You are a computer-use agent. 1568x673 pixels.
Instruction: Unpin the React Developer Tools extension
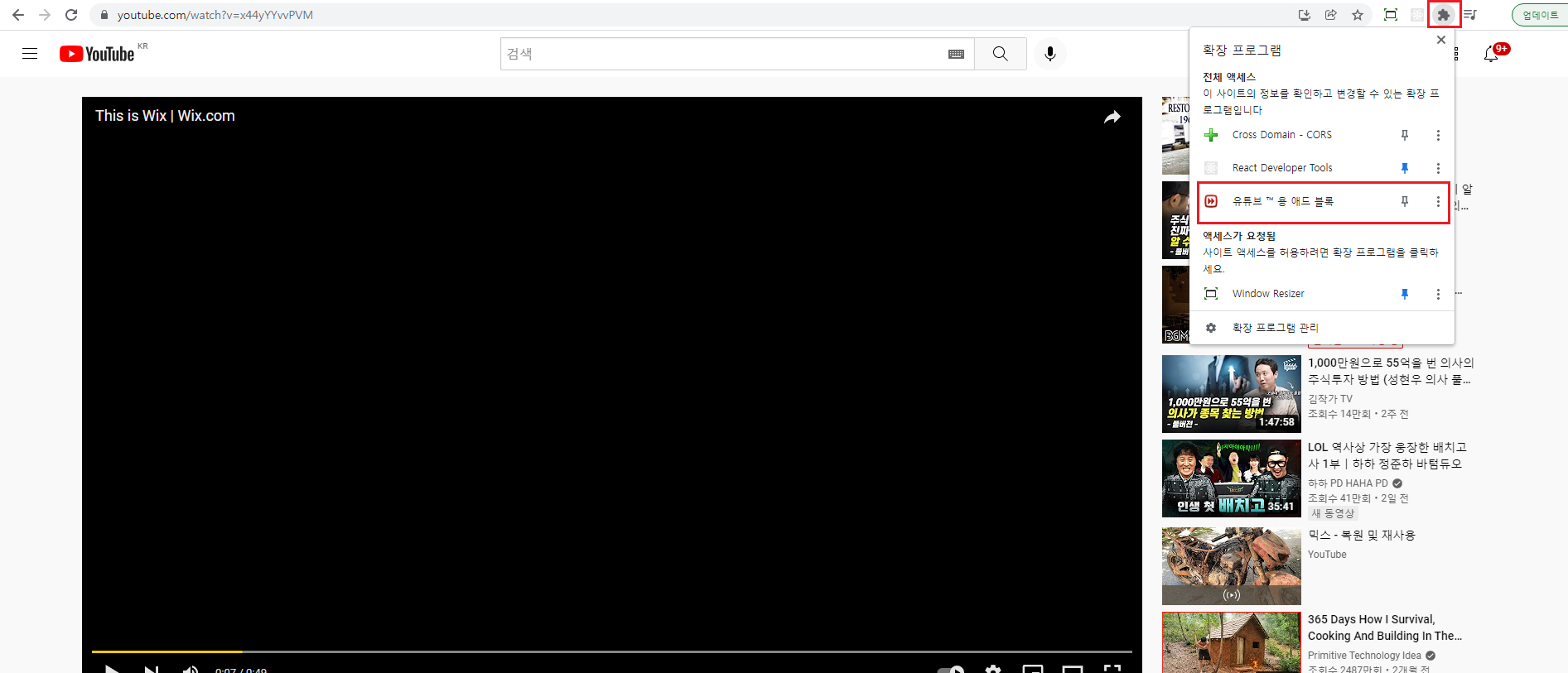click(1405, 168)
